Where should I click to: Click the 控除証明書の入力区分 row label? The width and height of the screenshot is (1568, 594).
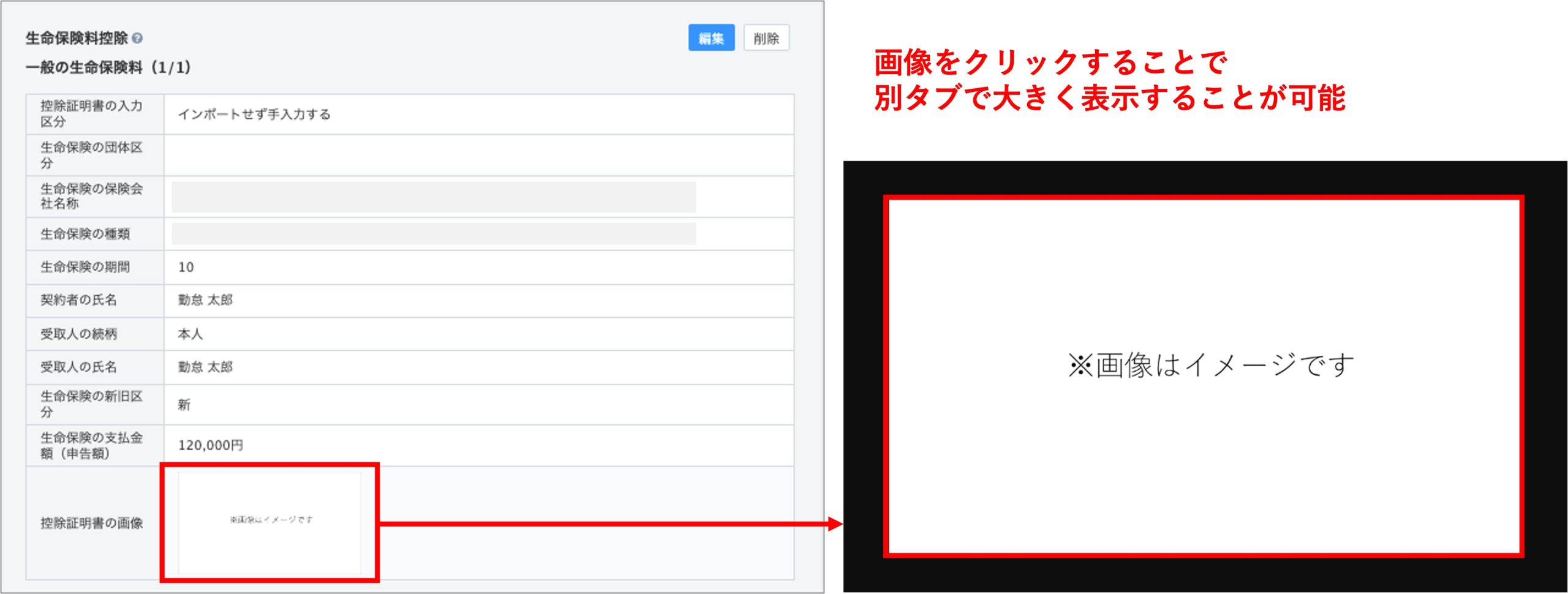click(92, 114)
